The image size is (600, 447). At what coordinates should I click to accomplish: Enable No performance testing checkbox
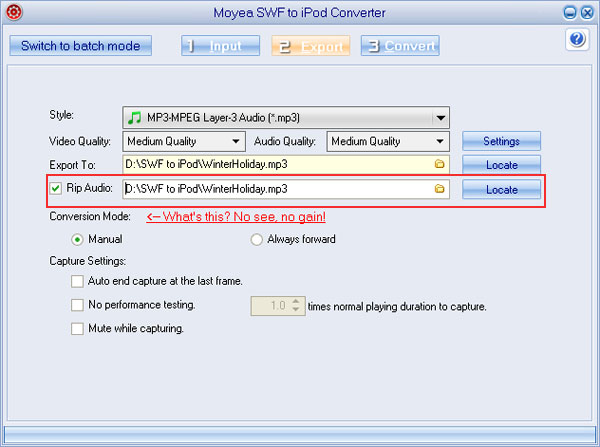tap(77, 305)
